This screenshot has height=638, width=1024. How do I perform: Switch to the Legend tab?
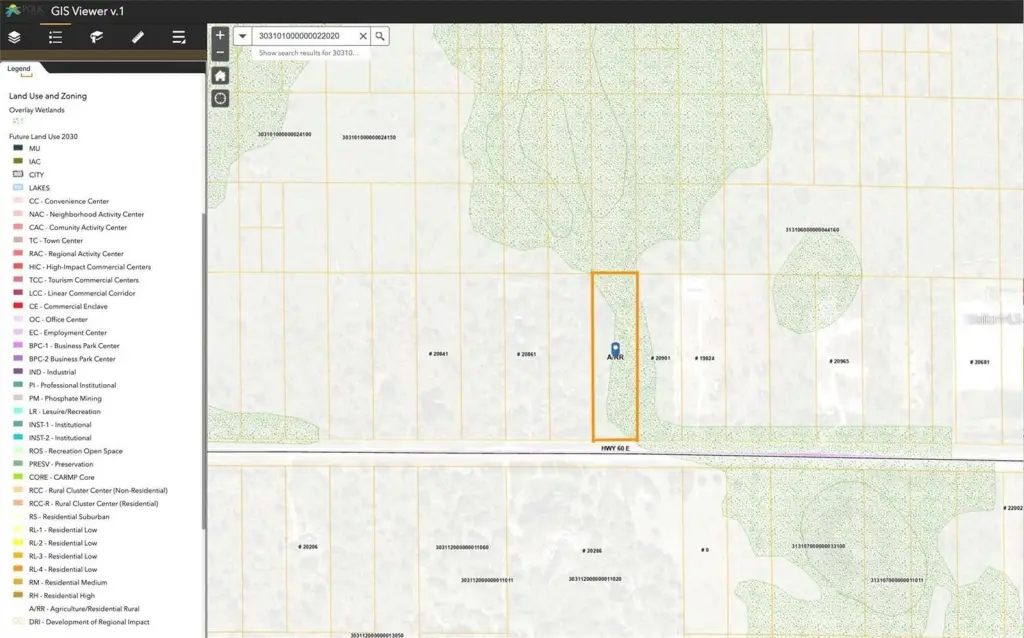(19, 69)
